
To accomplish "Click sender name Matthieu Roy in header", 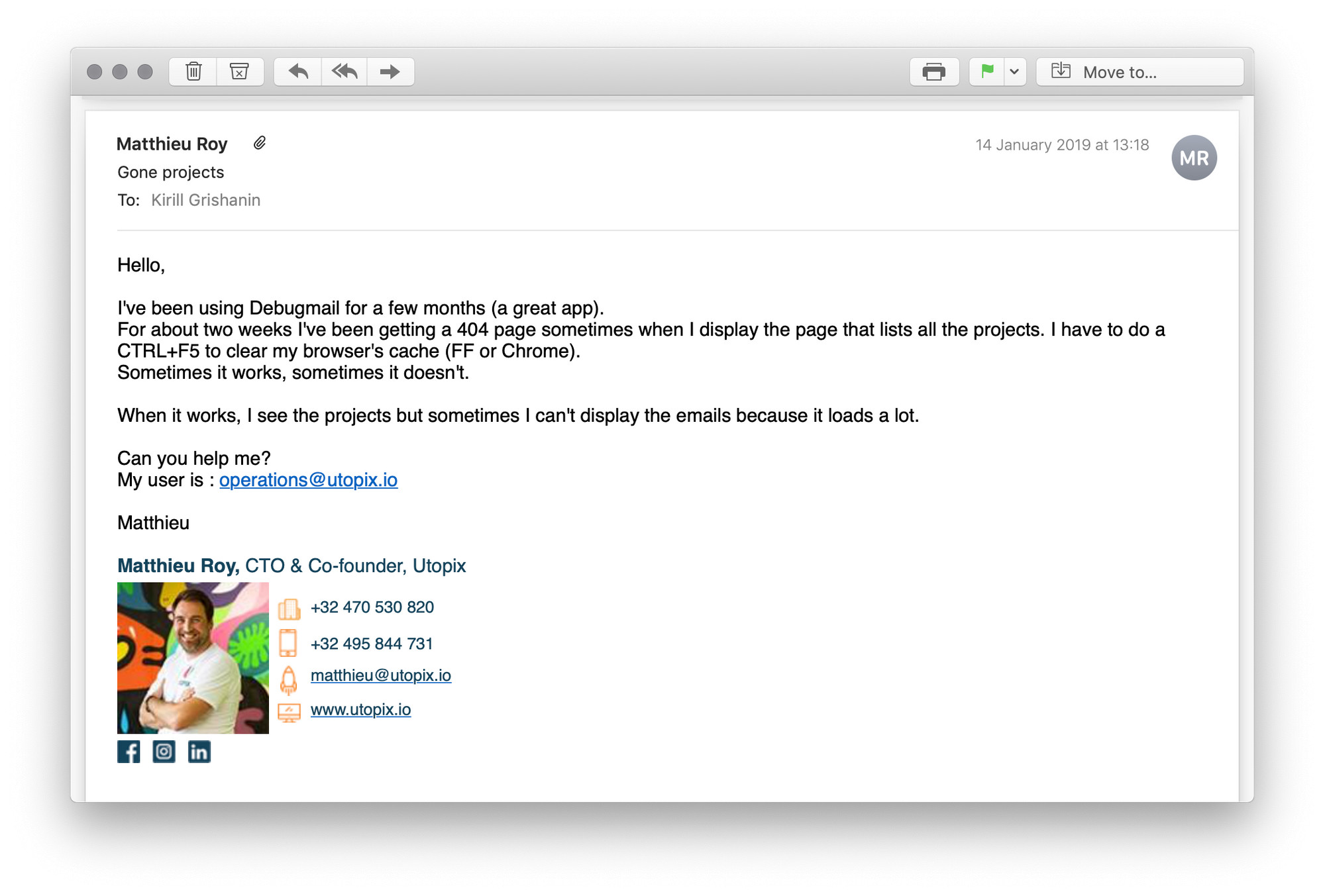I will point(172,144).
